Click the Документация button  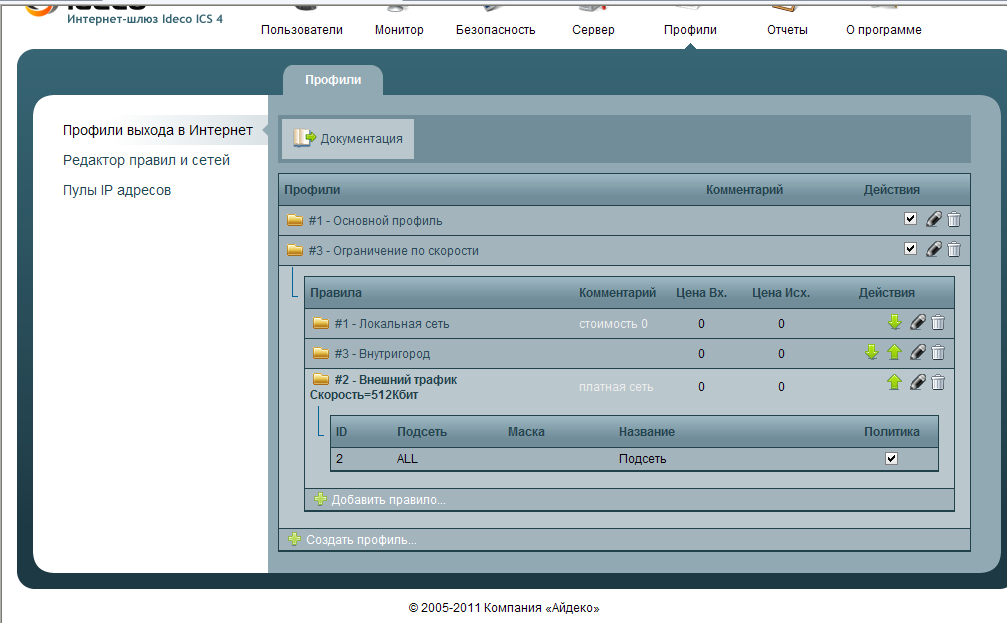click(348, 139)
